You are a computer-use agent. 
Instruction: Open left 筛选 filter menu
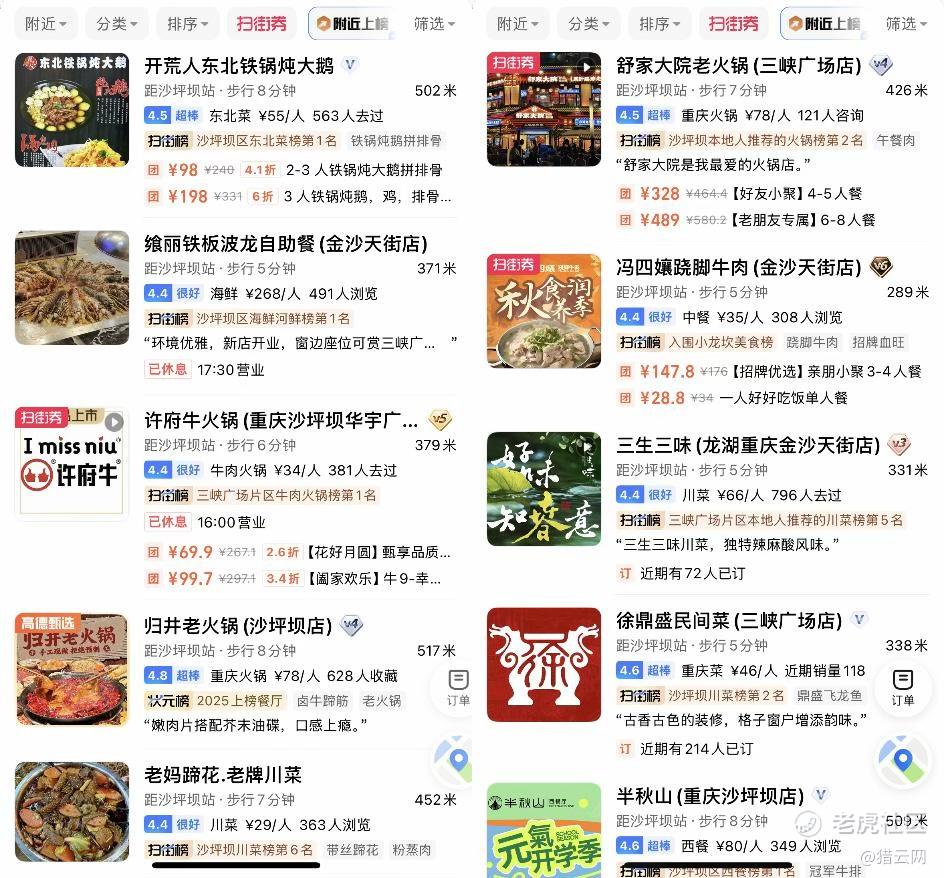tap(435, 23)
